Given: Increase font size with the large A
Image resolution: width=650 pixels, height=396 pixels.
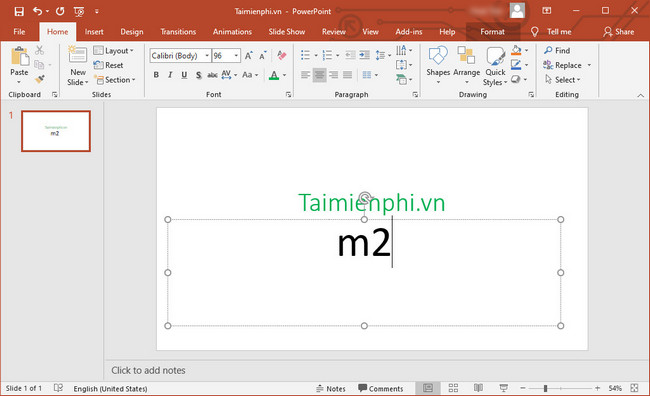Looking at the screenshot, I should [249, 56].
